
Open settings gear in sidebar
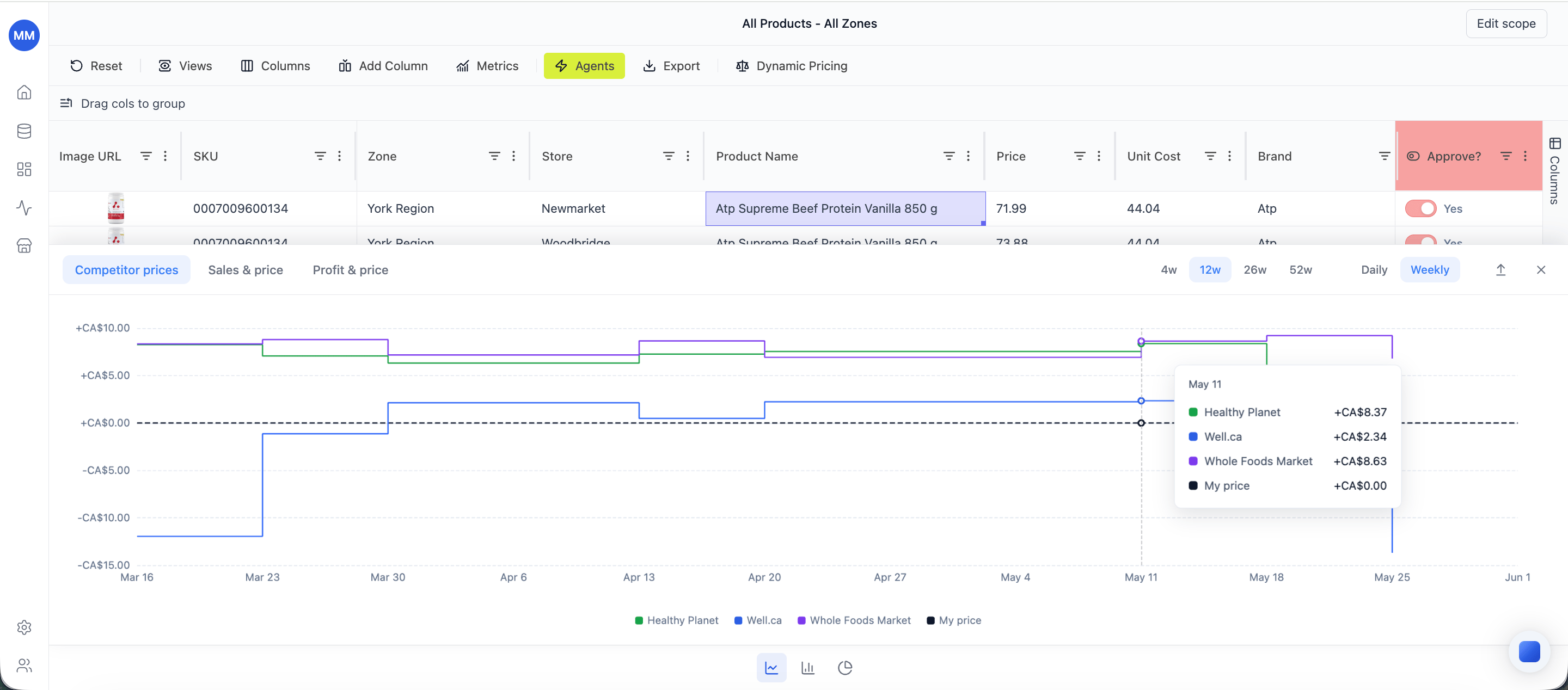pos(24,627)
